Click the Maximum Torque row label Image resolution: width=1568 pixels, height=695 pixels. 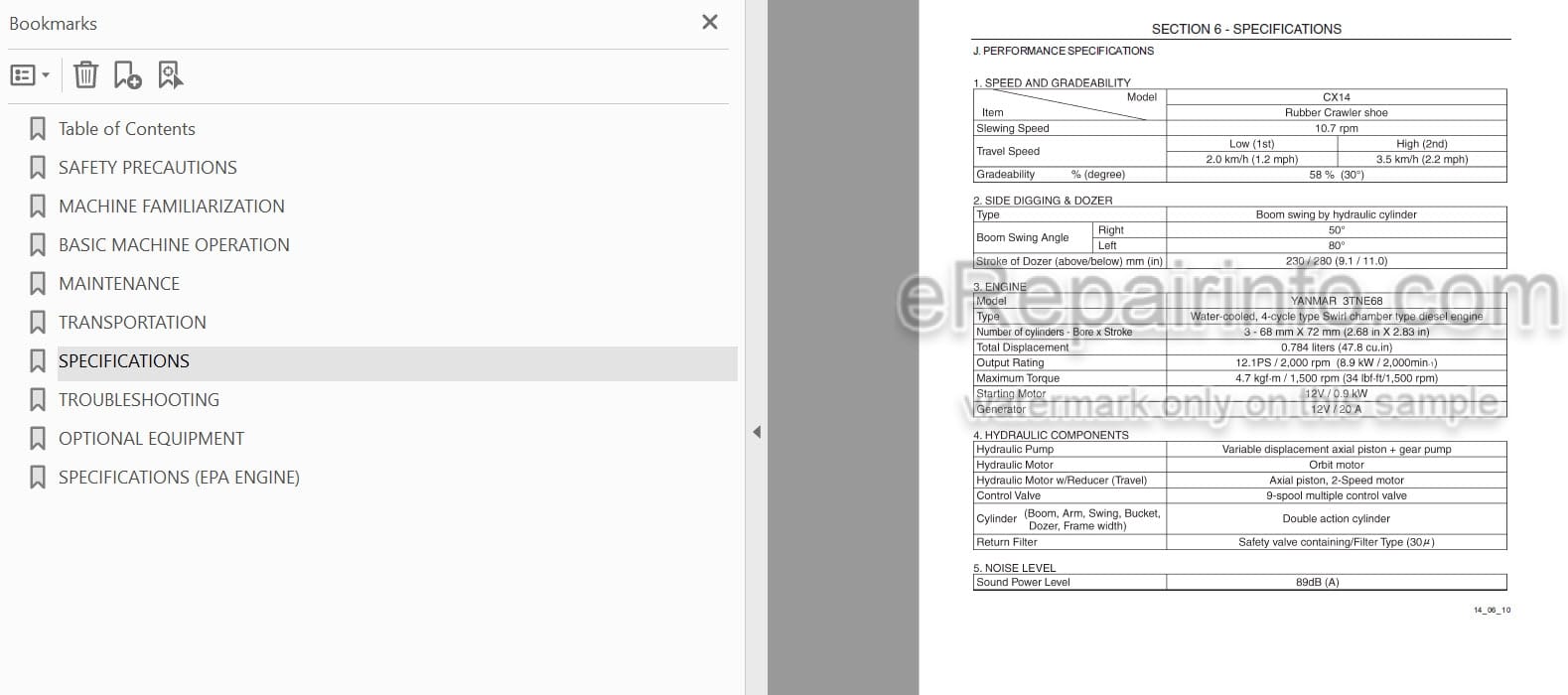[x=1018, y=378]
